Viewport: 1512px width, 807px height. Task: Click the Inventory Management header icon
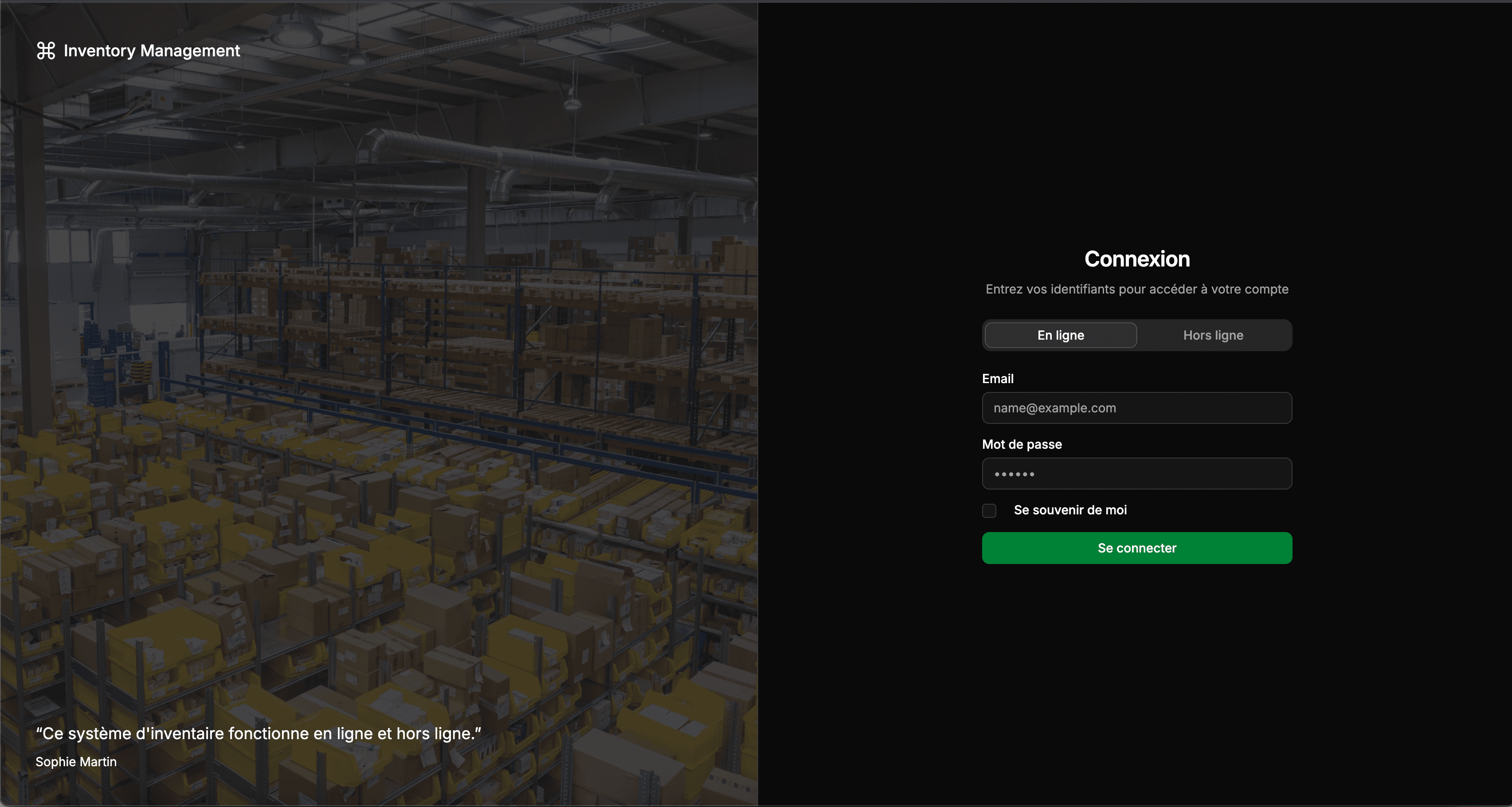coord(46,51)
